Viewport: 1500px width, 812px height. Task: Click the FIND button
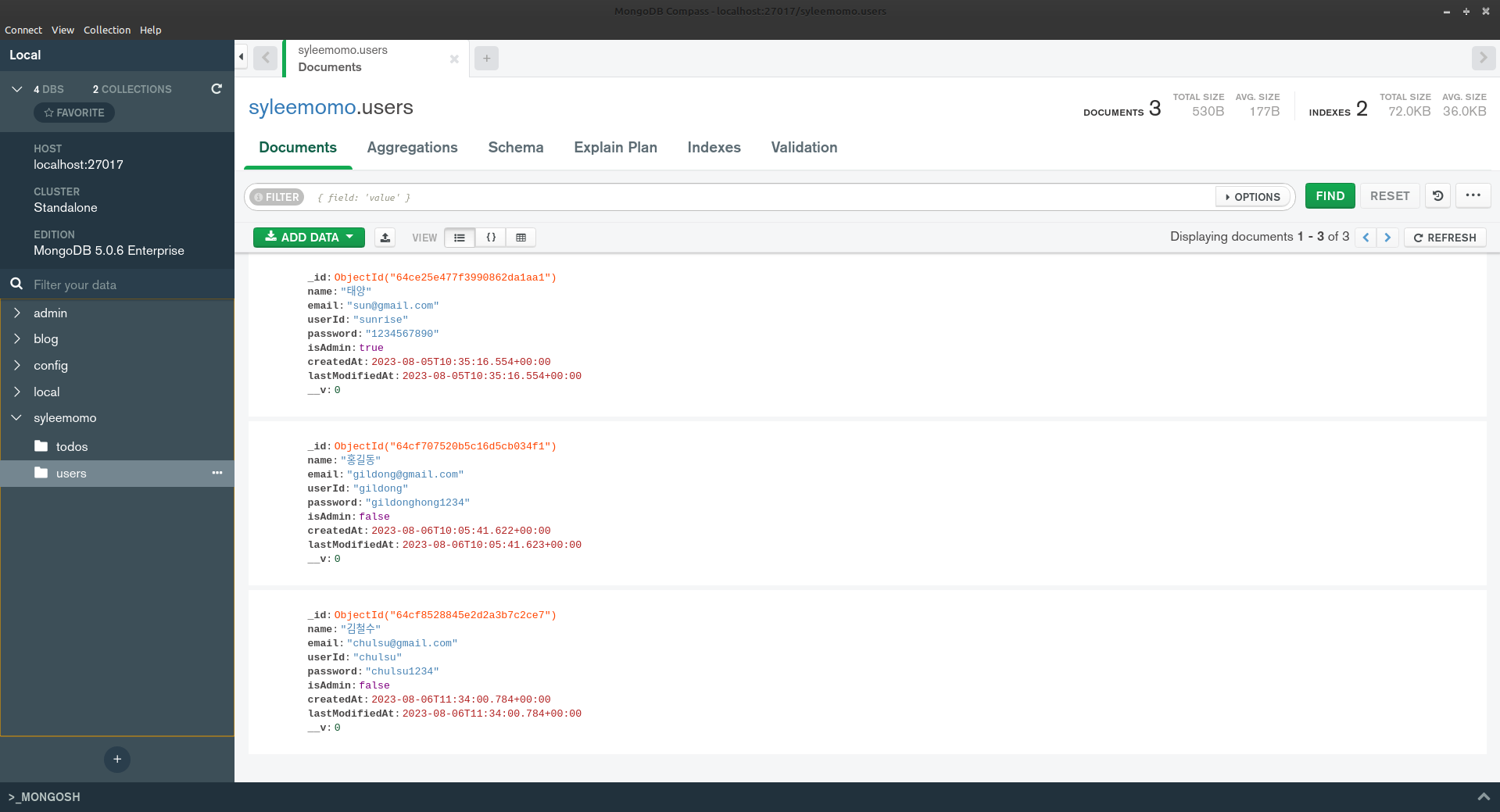point(1330,196)
